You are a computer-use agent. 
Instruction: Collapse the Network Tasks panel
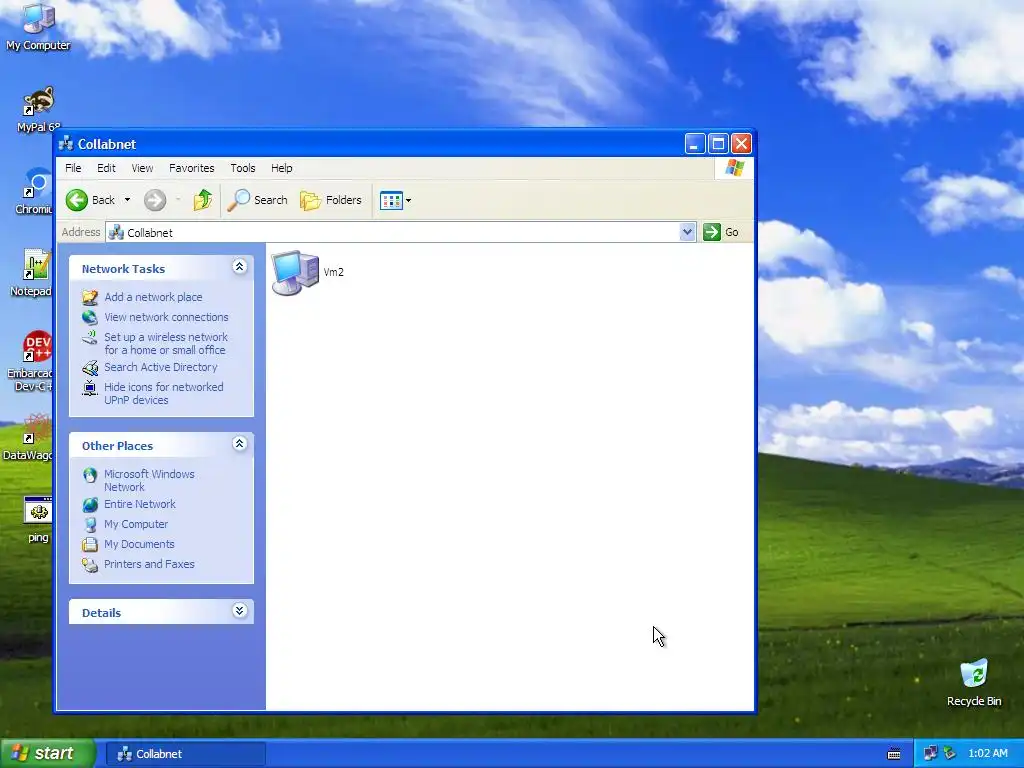pos(240,266)
